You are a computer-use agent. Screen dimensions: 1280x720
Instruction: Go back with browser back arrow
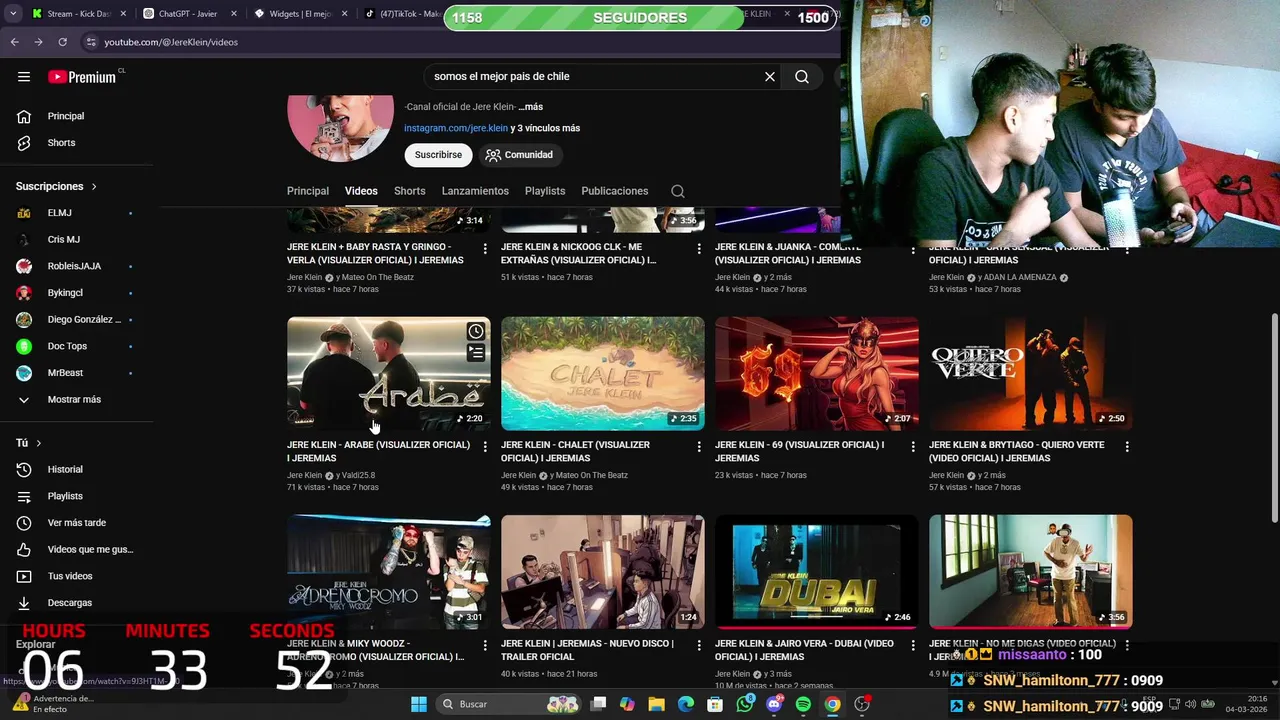pyautogui.click(x=14, y=42)
